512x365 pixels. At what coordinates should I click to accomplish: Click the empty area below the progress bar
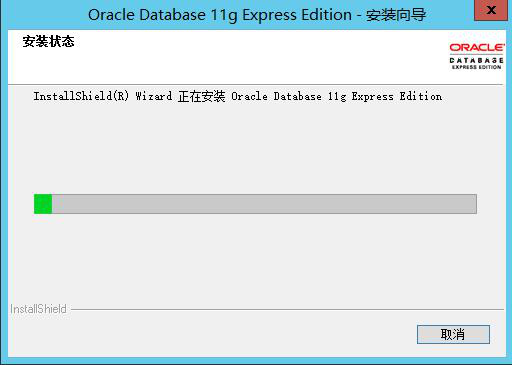click(x=255, y=258)
